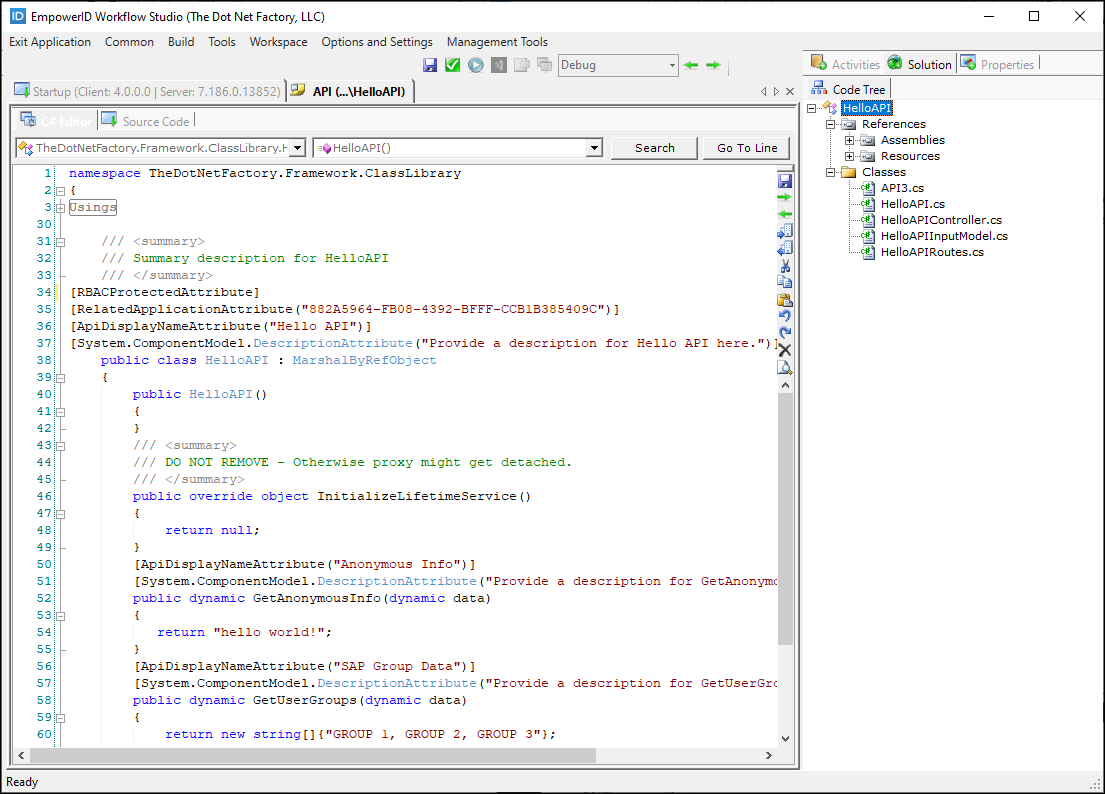Screen dimensions: 1105x794
Task: Expand the collapsed Usings region
Action: pos(60,207)
